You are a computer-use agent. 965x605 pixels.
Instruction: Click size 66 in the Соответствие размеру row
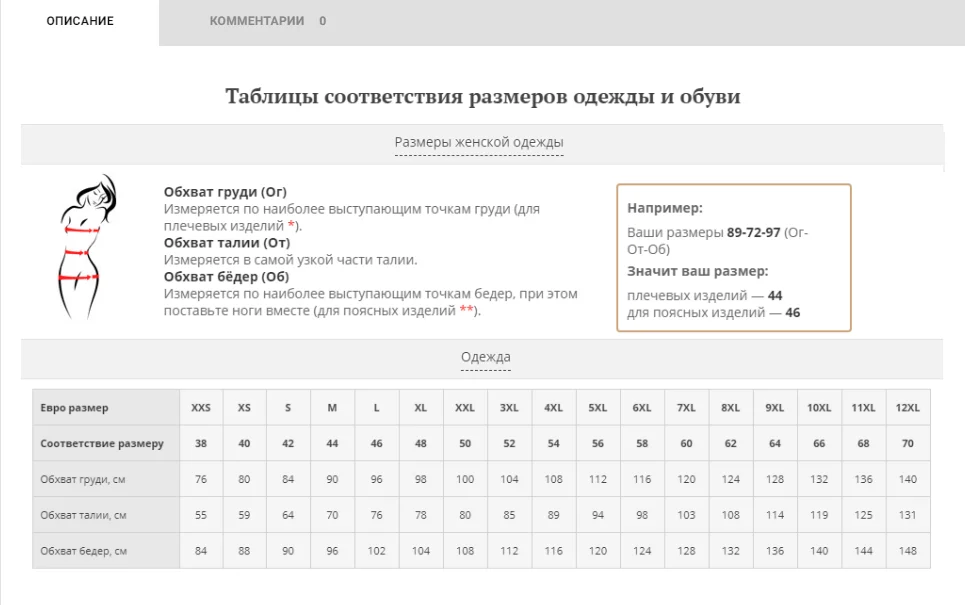pos(820,443)
